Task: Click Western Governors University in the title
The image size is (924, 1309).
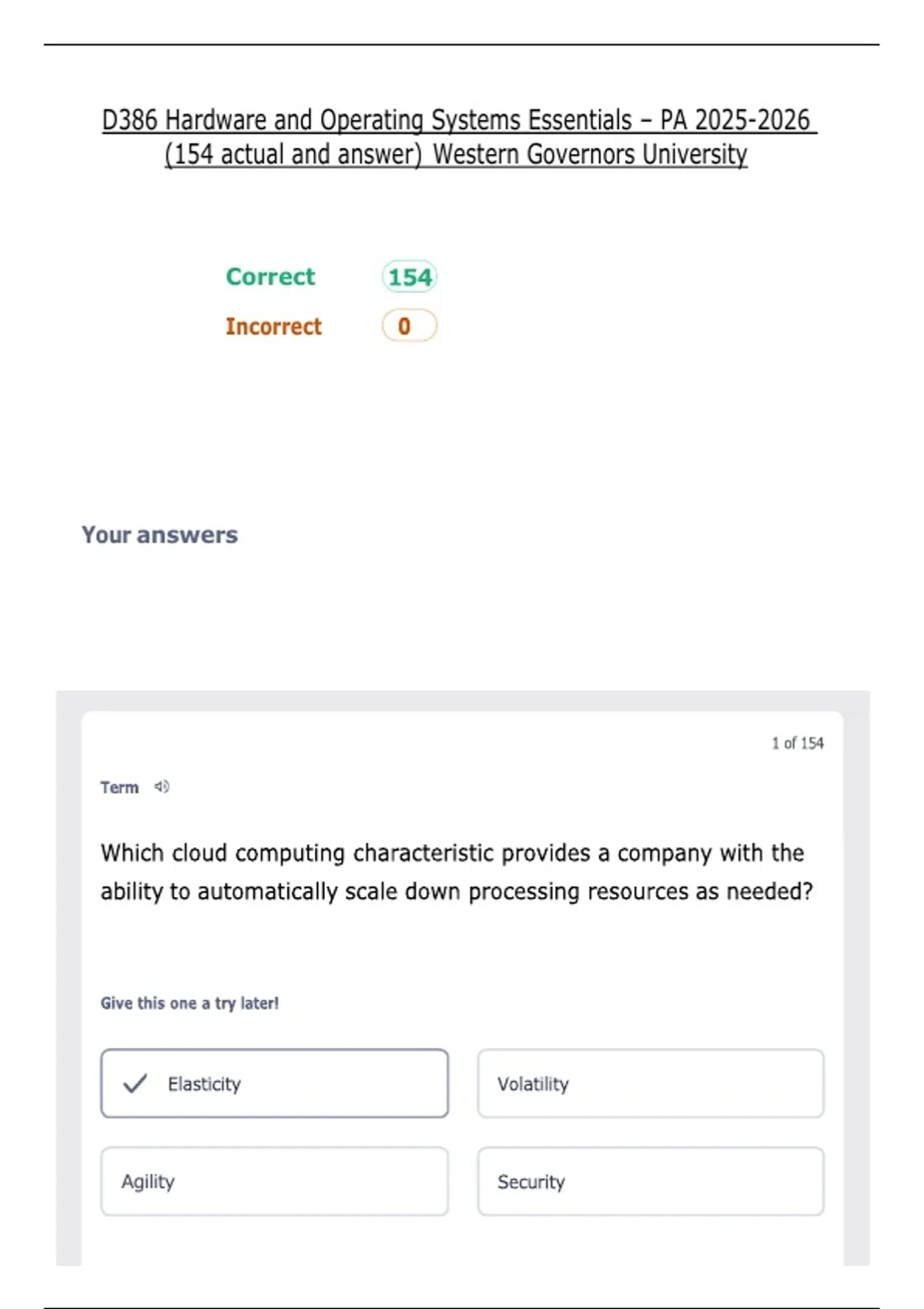Action: (590, 155)
